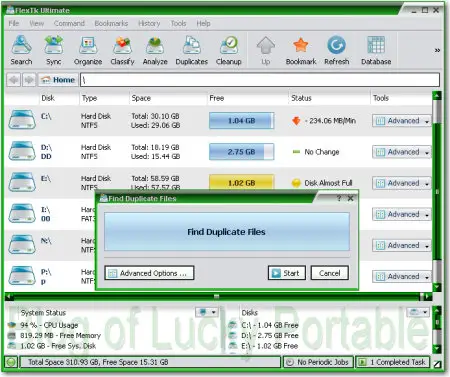
Task: Navigate forward with right arrow
Action: pyautogui.click(x=29, y=80)
